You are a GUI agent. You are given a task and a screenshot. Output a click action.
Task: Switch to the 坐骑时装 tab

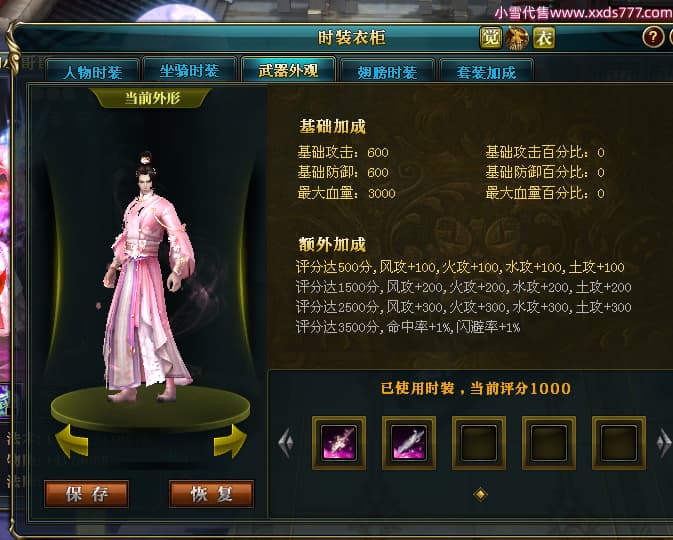190,70
